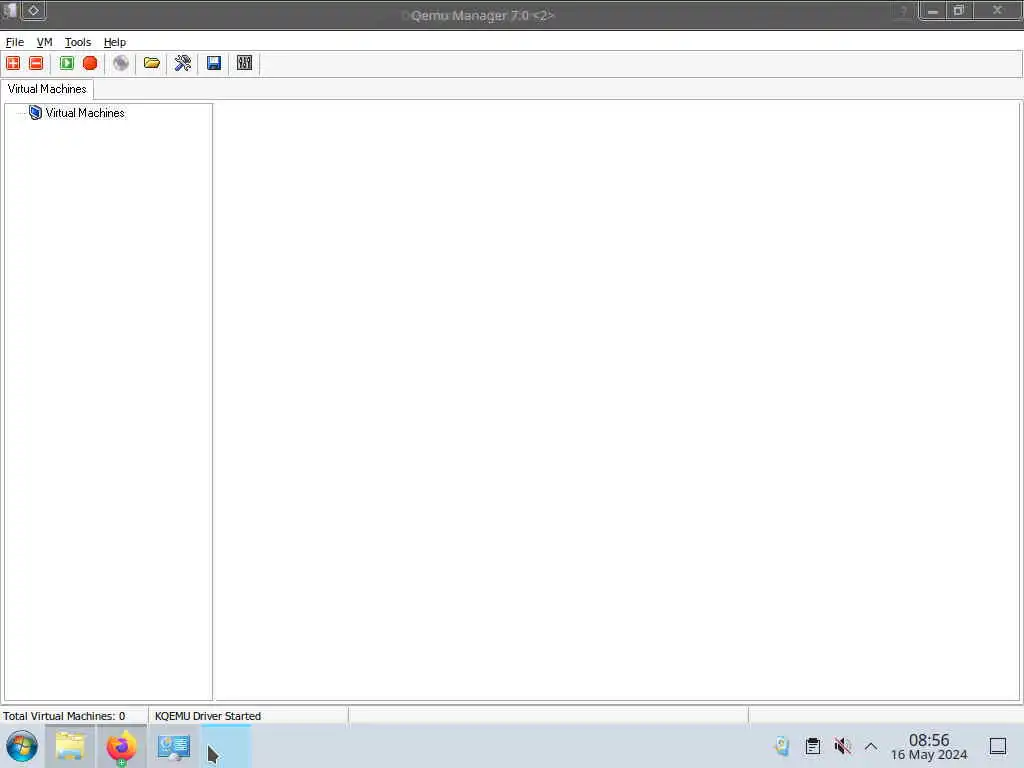Open the yellow folder toolbar icon
The image size is (1024, 768).
click(x=152, y=63)
